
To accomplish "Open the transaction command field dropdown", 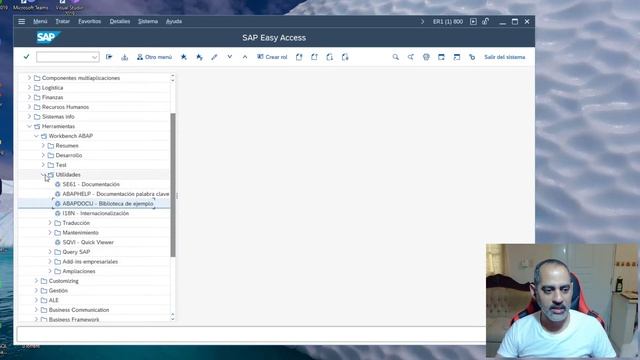I will click(x=95, y=57).
